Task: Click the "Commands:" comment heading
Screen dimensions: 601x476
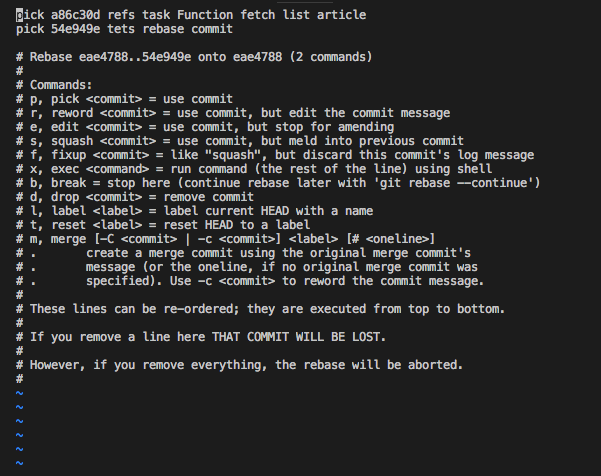Action: [61, 85]
